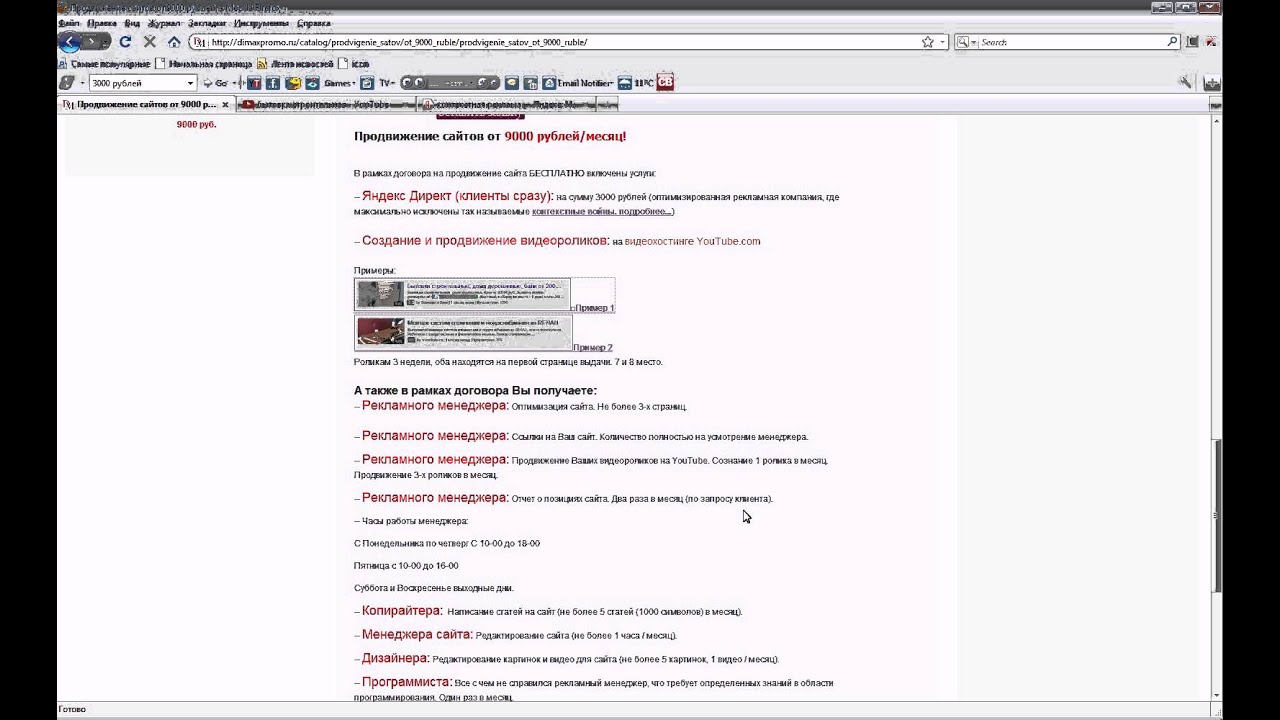Open the 'Инструменты' menu
Screen dimensions: 1280x720
pyautogui.click(x=262, y=23)
